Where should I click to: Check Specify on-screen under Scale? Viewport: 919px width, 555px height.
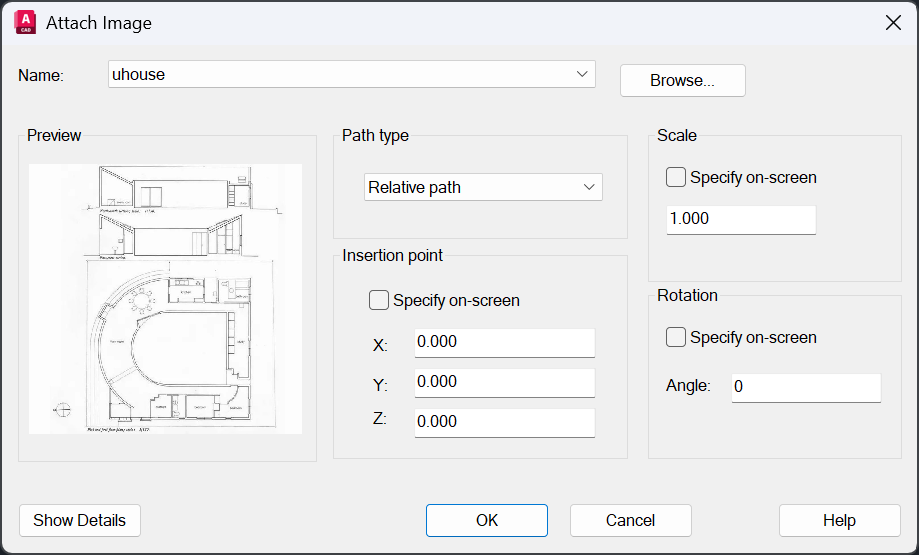tap(676, 177)
